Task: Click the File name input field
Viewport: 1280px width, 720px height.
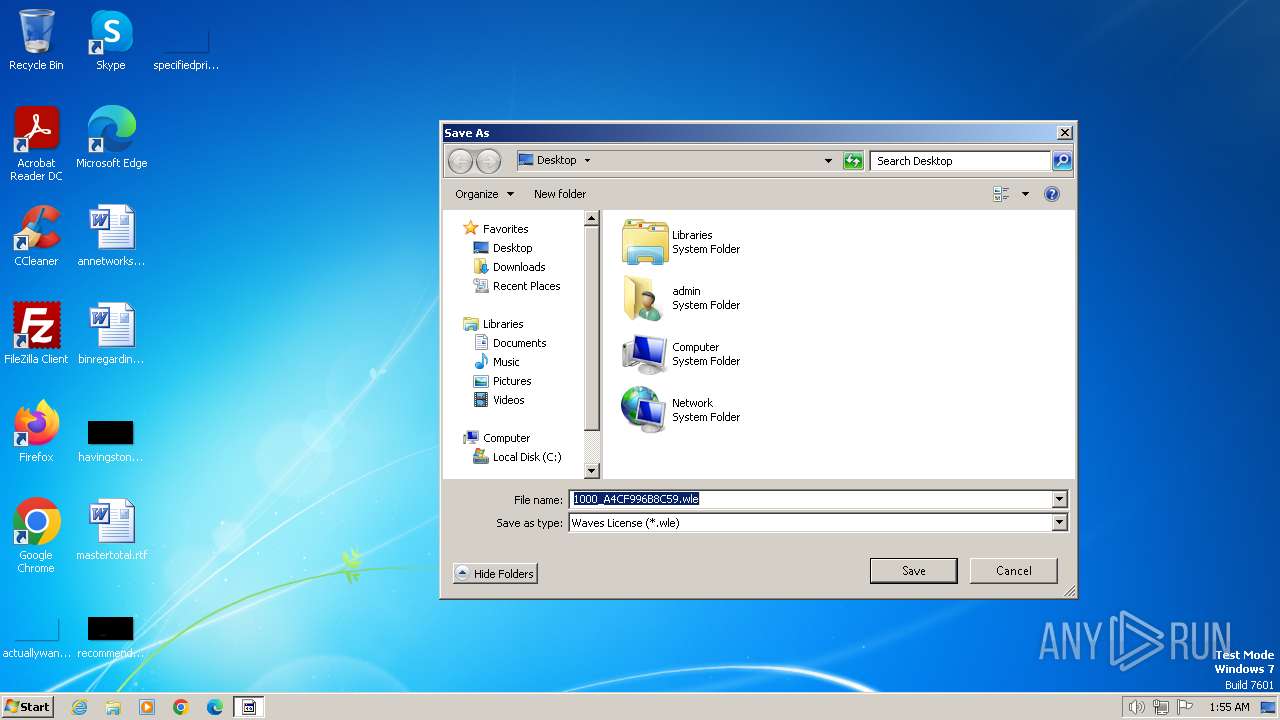Action: click(x=810, y=499)
